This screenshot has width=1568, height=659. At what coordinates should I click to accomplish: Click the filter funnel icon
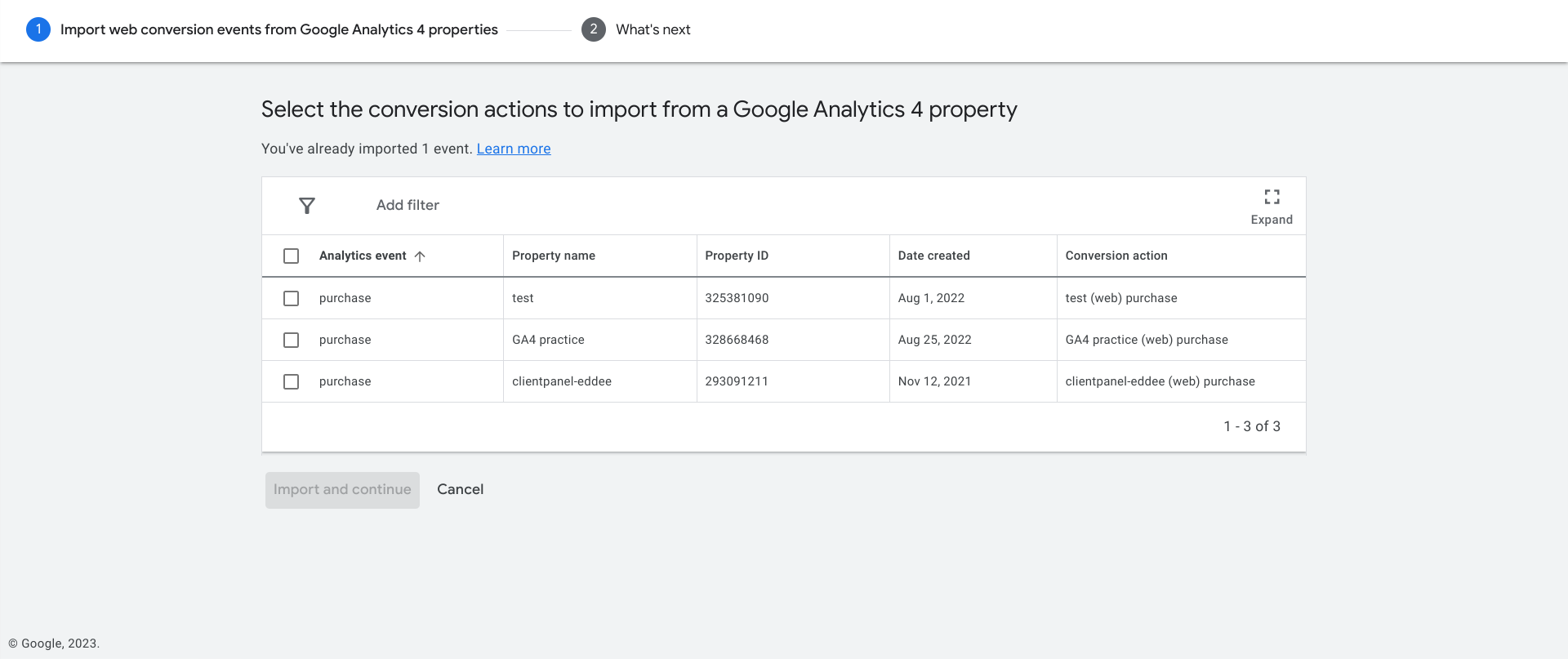click(x=307, y=206)
